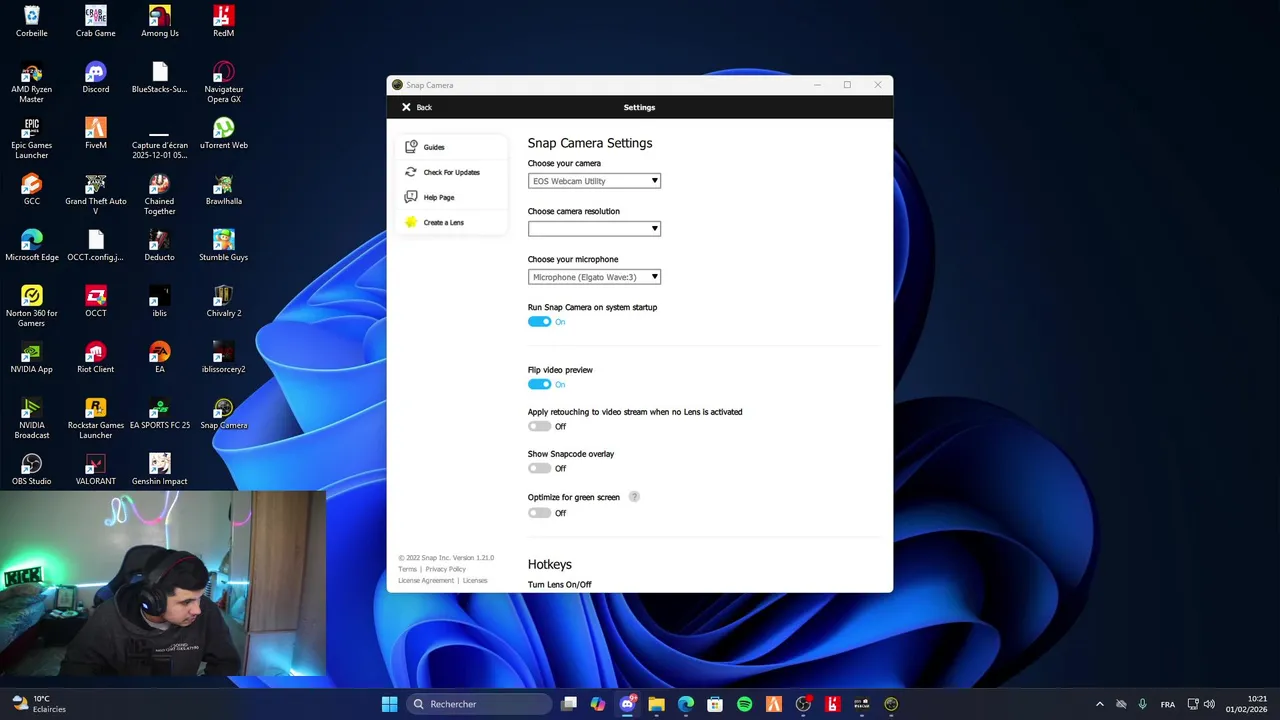Click the volume icon in system tray
The image size is (1280, 720).
tap(1209, 704)
